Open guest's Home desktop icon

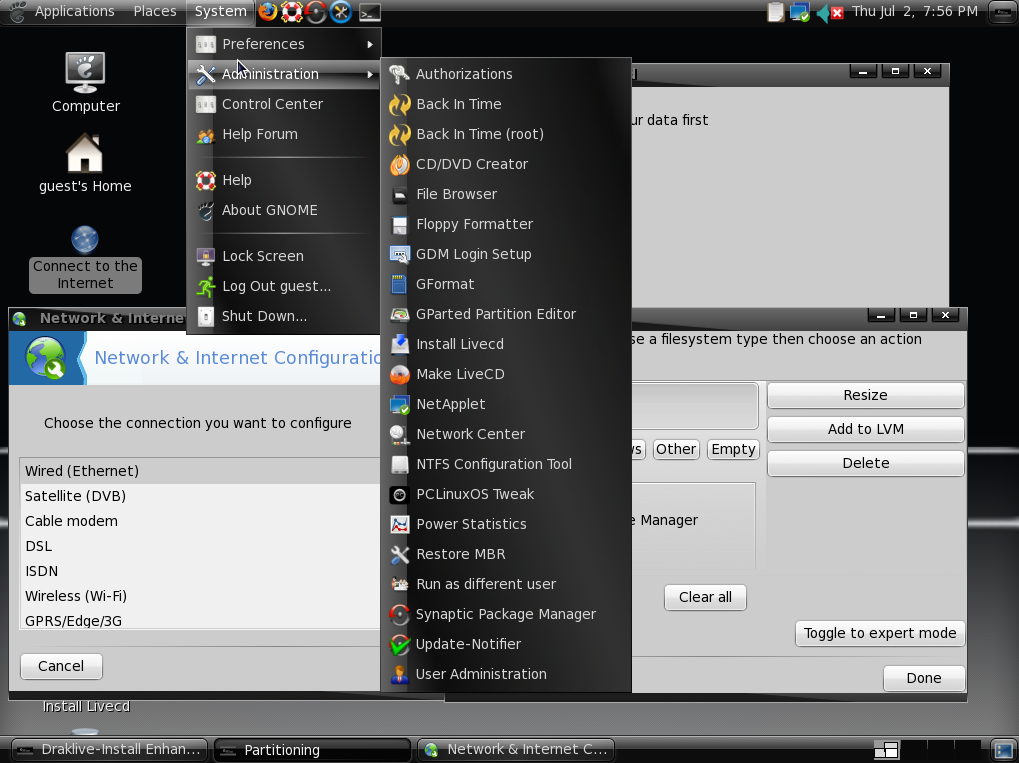click(x=85, y=164)
